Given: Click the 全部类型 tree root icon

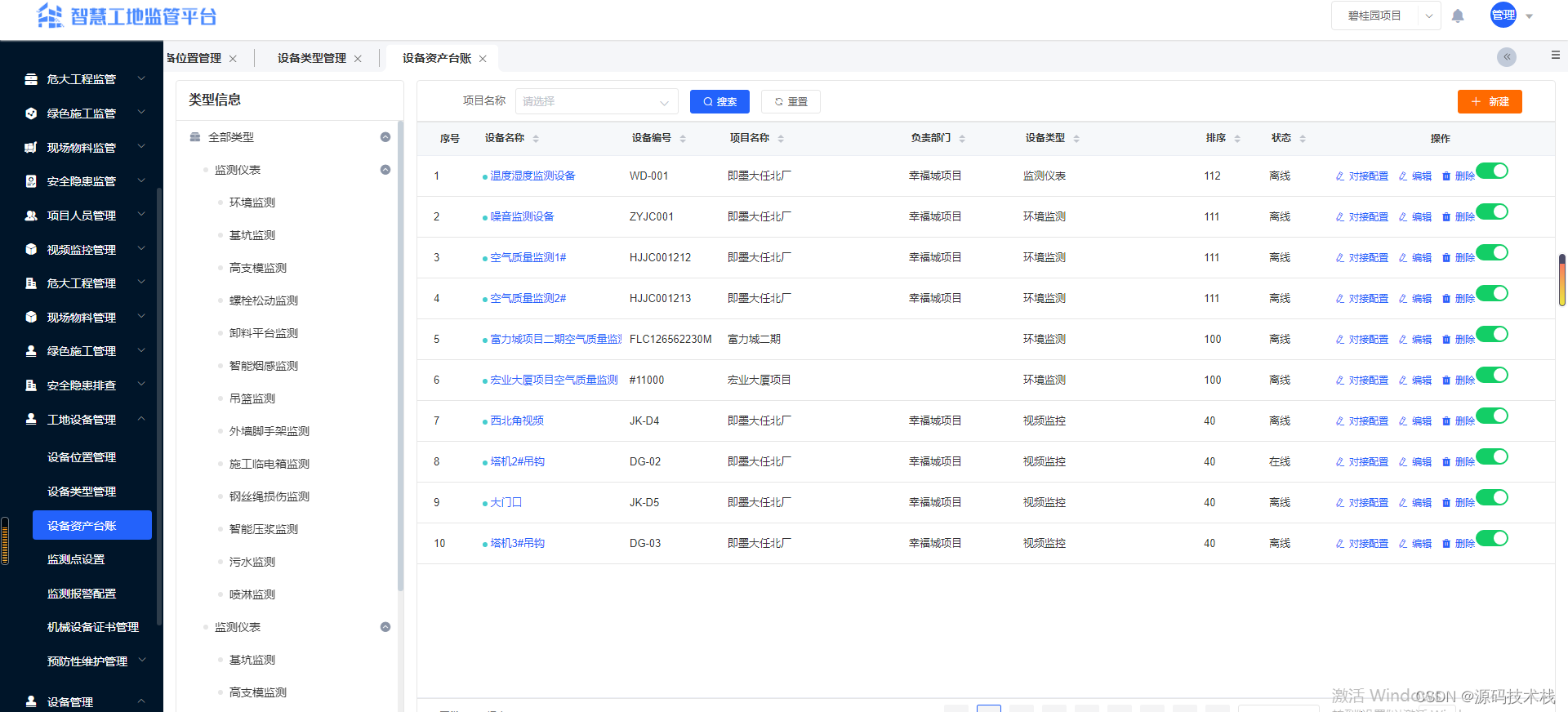Looking at the screenshot, I should coord(195,137).
